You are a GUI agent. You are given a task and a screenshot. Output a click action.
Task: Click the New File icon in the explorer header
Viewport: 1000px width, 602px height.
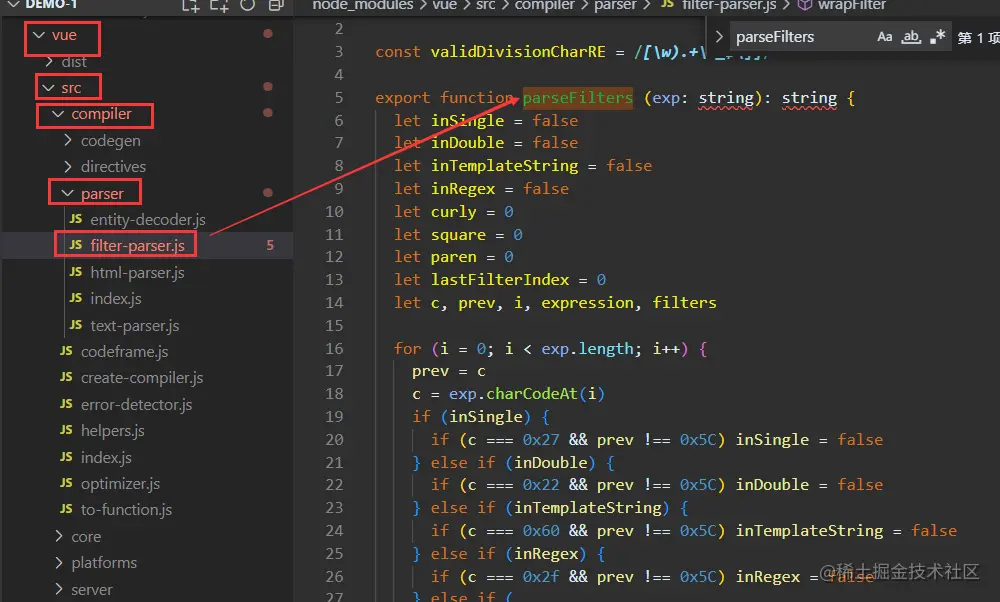191,6
